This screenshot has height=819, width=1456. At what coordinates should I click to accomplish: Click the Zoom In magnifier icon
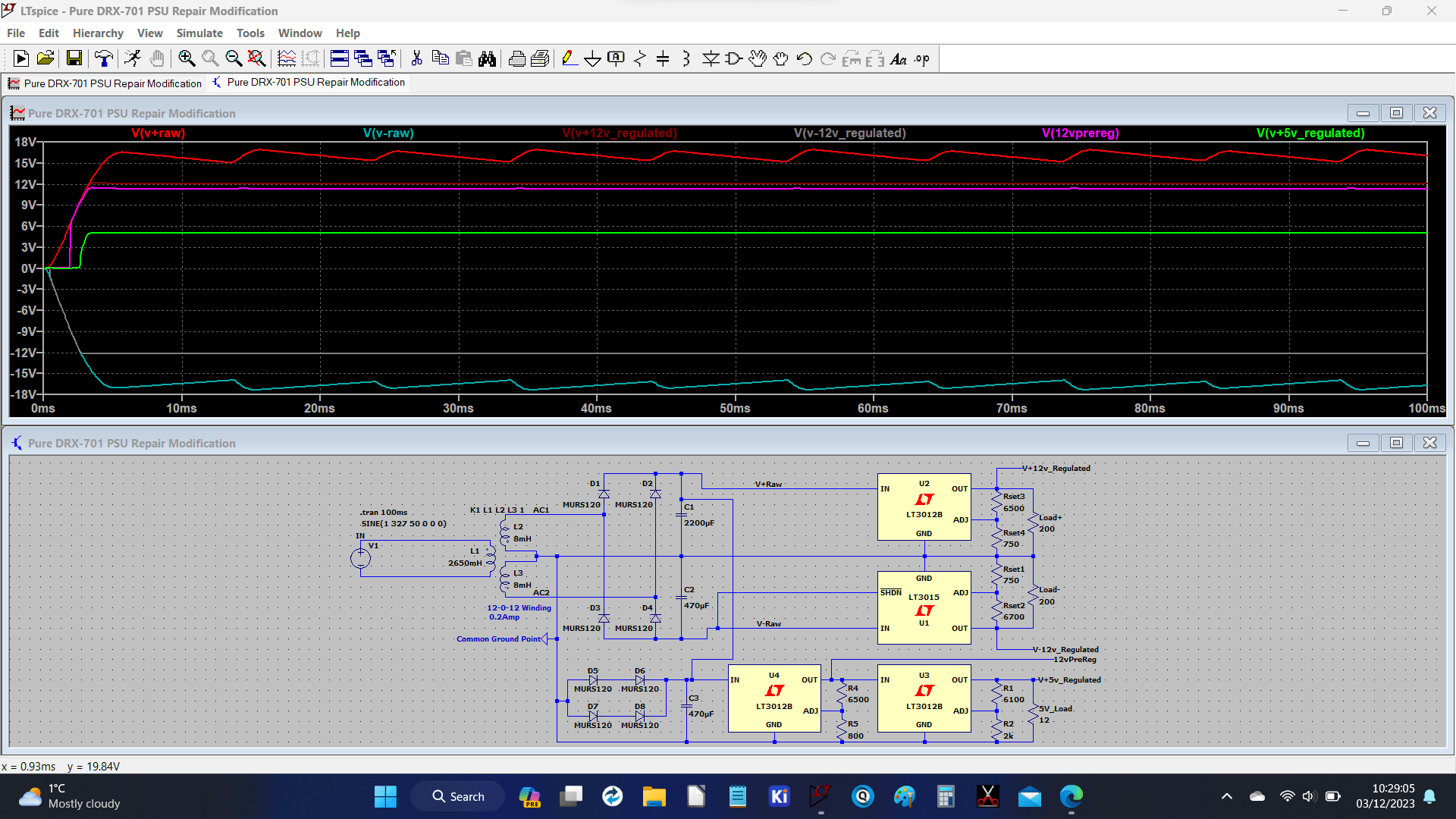pos(187,58)
